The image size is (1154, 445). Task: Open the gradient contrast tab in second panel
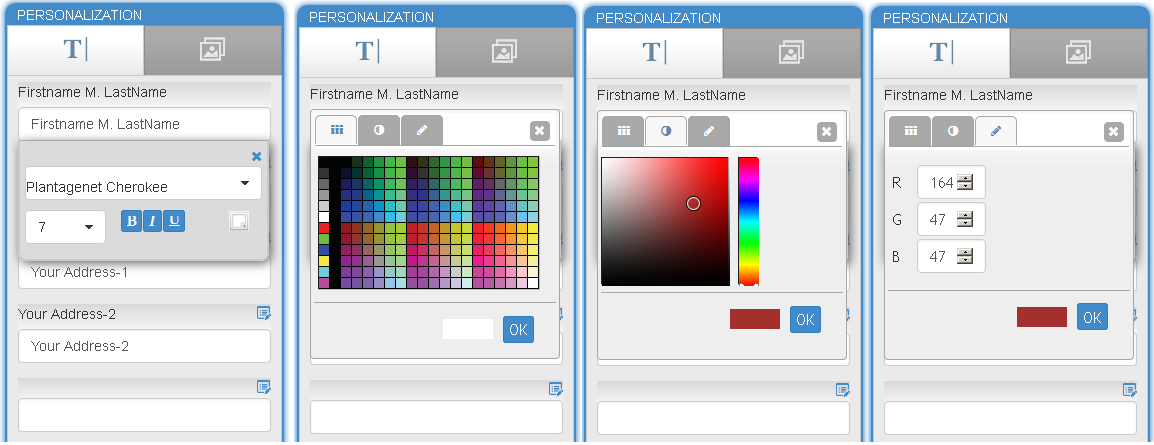[x=379, y=130]
